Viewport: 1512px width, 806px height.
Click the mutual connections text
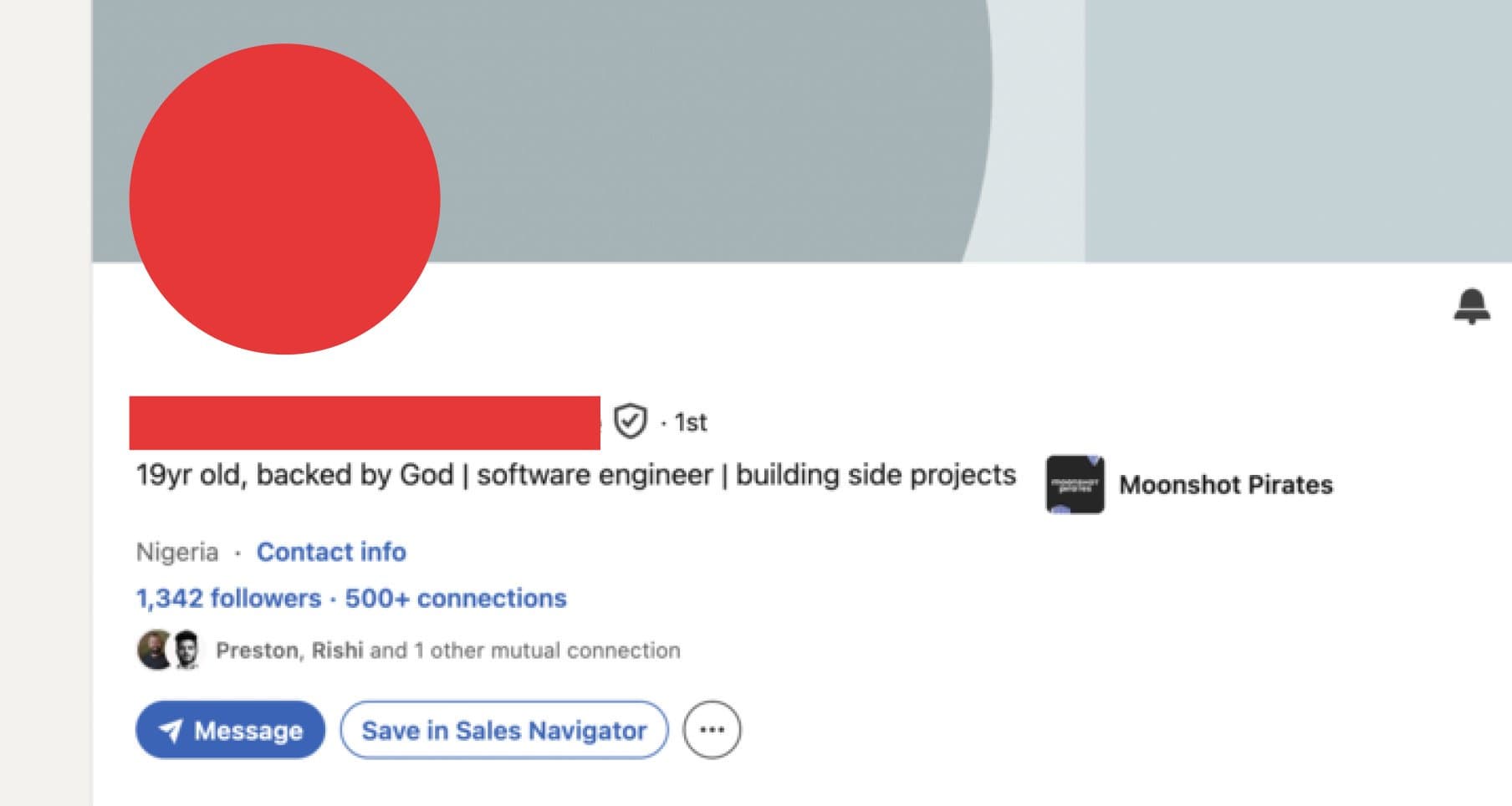point(447,650)
